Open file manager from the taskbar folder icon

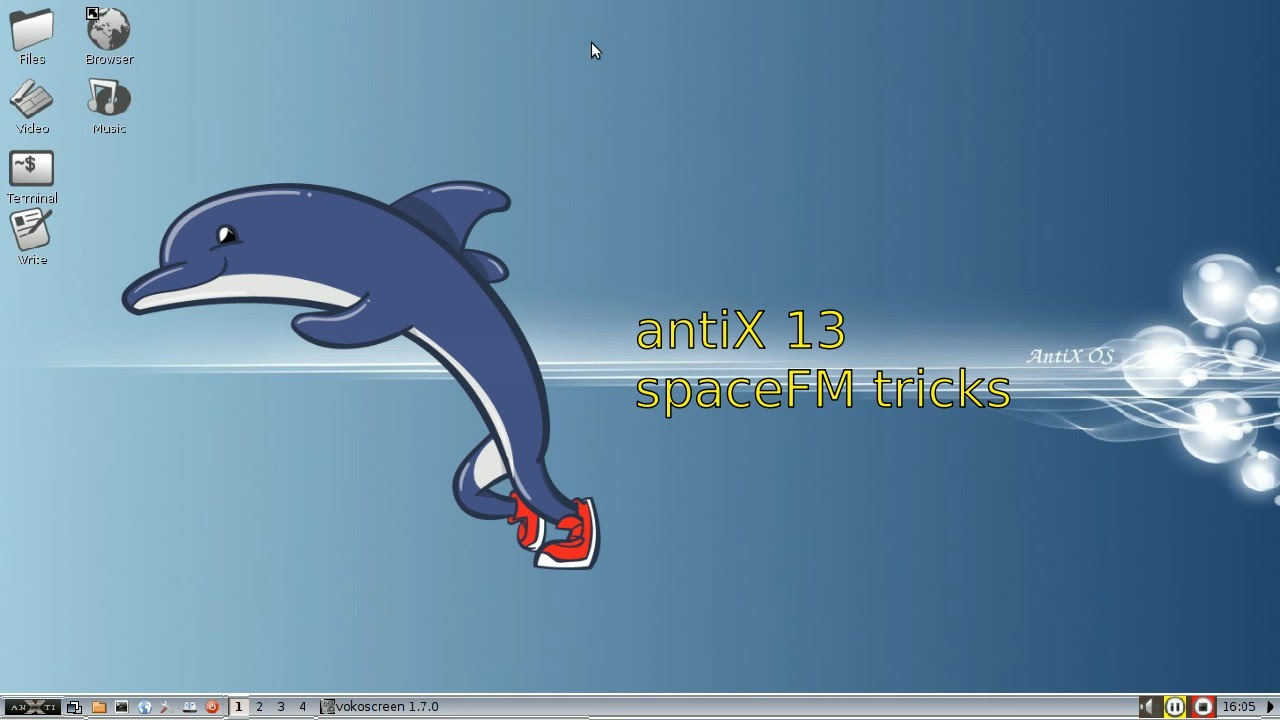(98, 707)
